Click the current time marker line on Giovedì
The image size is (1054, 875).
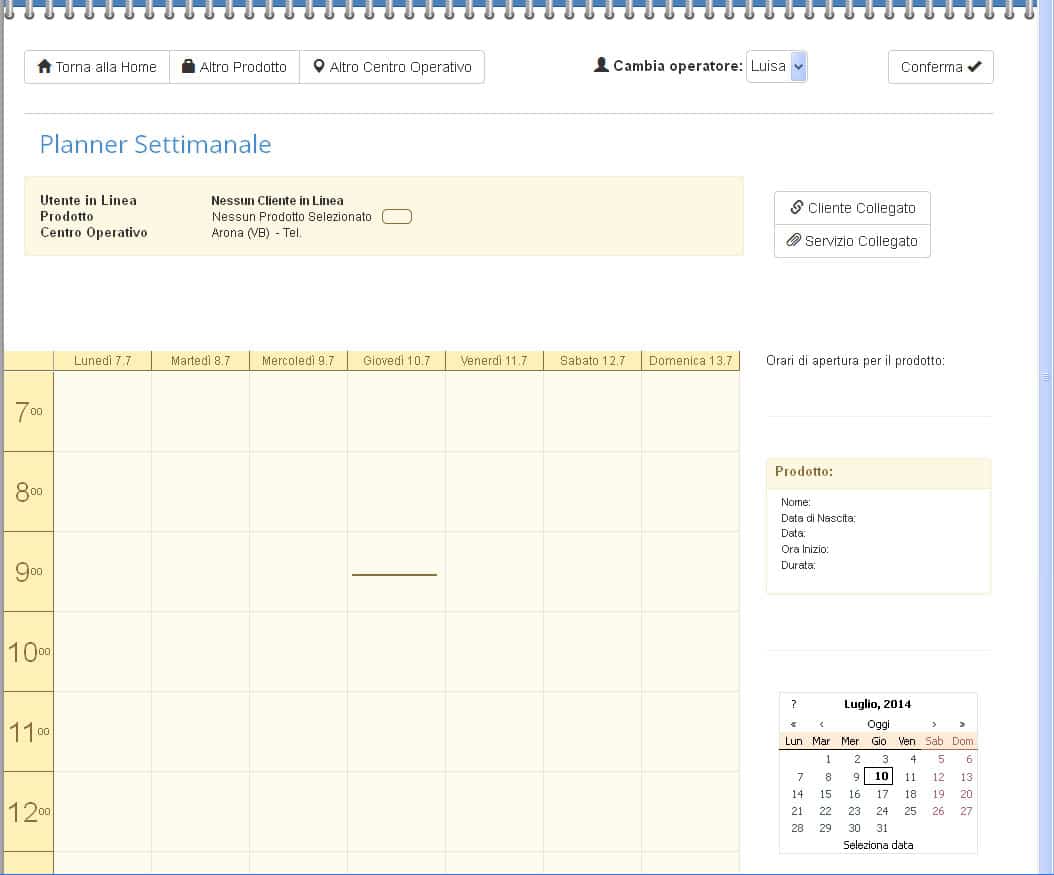[x=394, y=575]
